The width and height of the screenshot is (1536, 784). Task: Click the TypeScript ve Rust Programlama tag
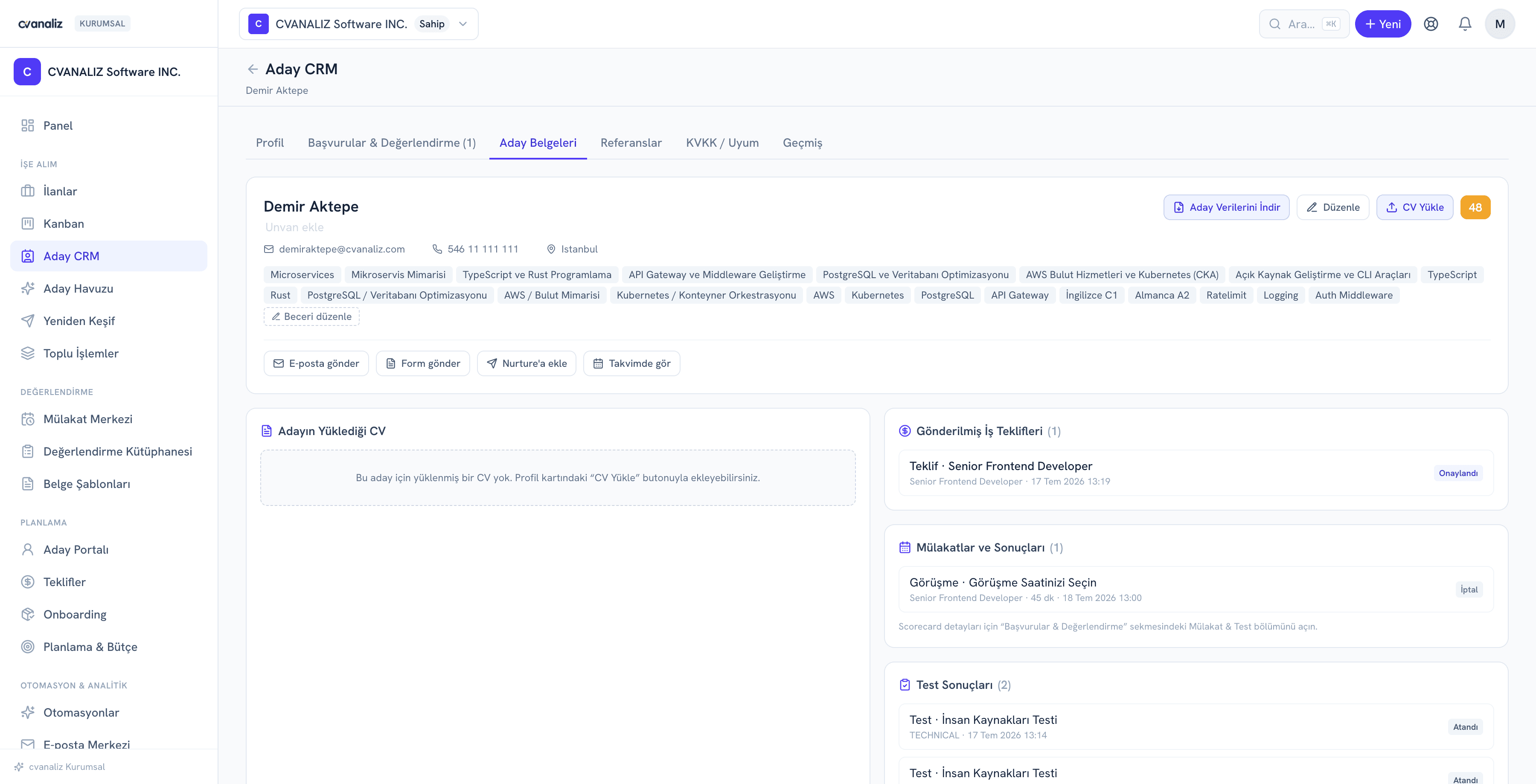tap(537, 274)
